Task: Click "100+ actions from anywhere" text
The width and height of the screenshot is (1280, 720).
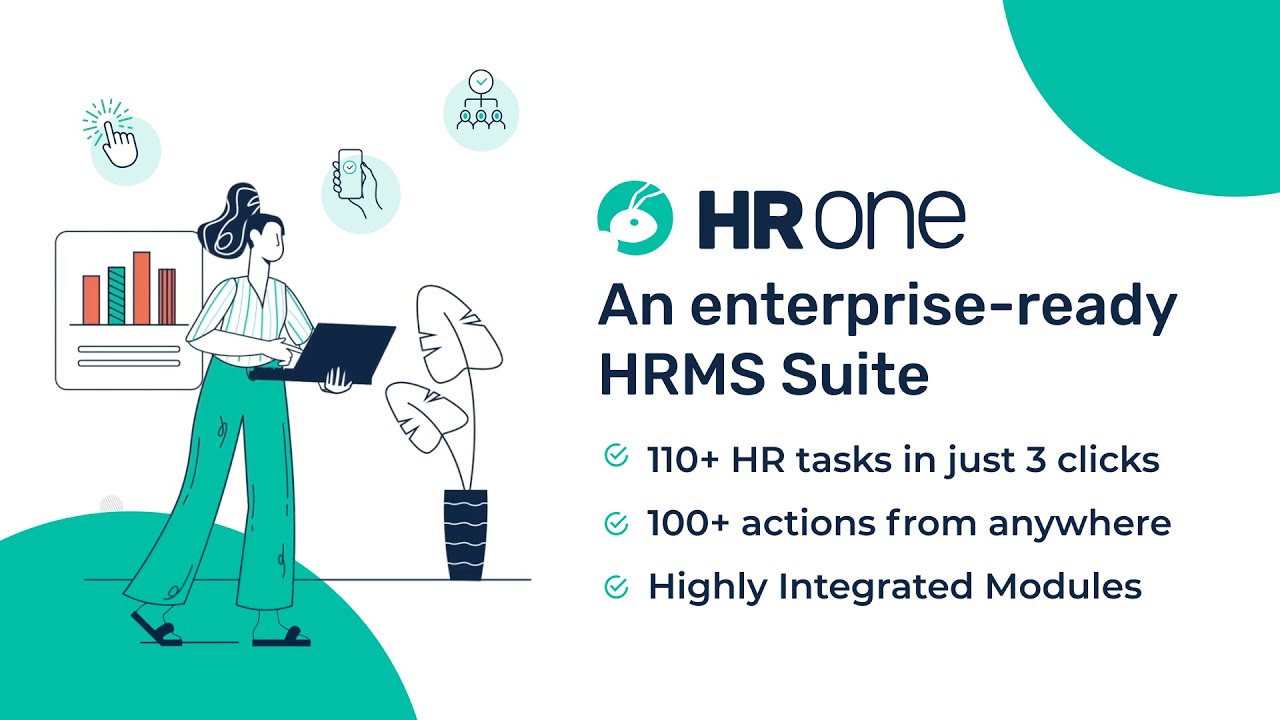Action: [x=908, y=523]
